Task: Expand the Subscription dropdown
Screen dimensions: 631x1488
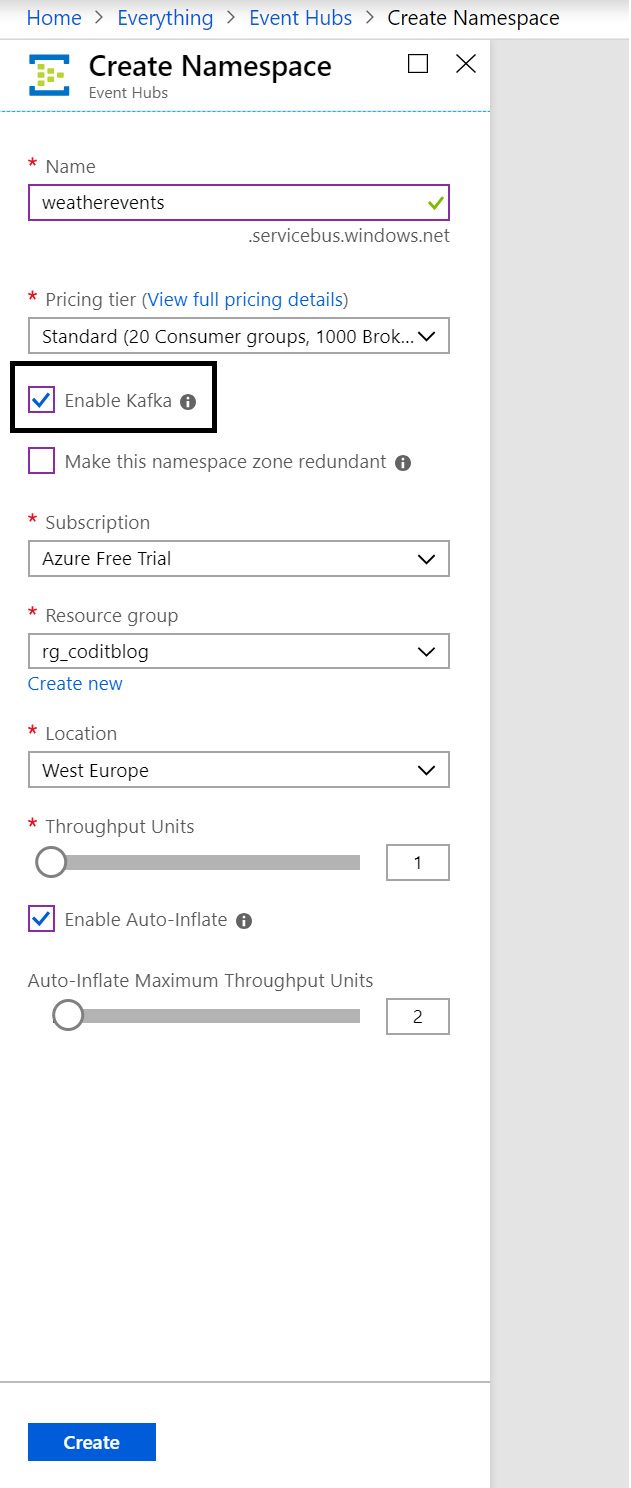Action: (239, 559)
